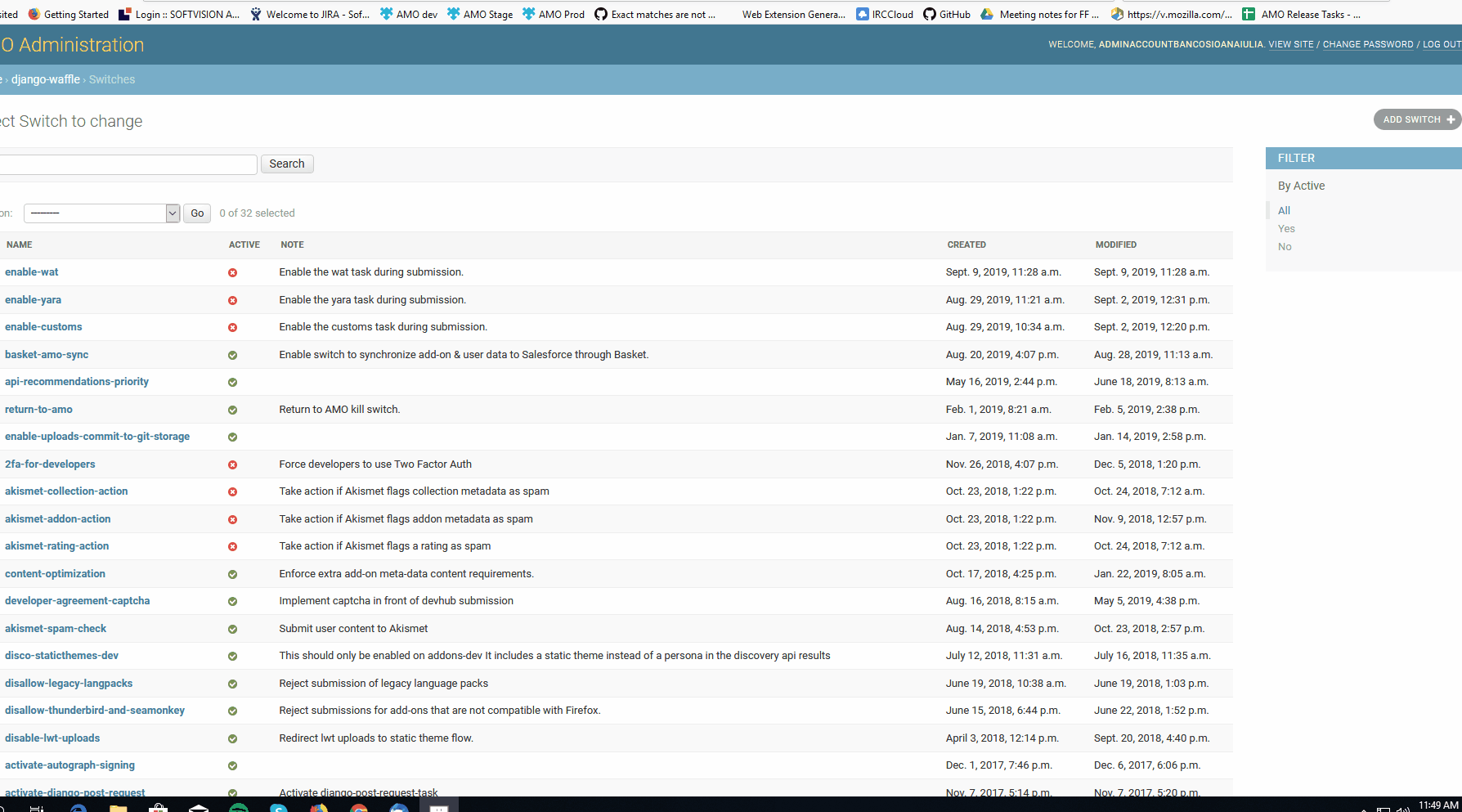Sort by the Created column header
This screenshot has height=812, width=1462.
tap(966, 244)
